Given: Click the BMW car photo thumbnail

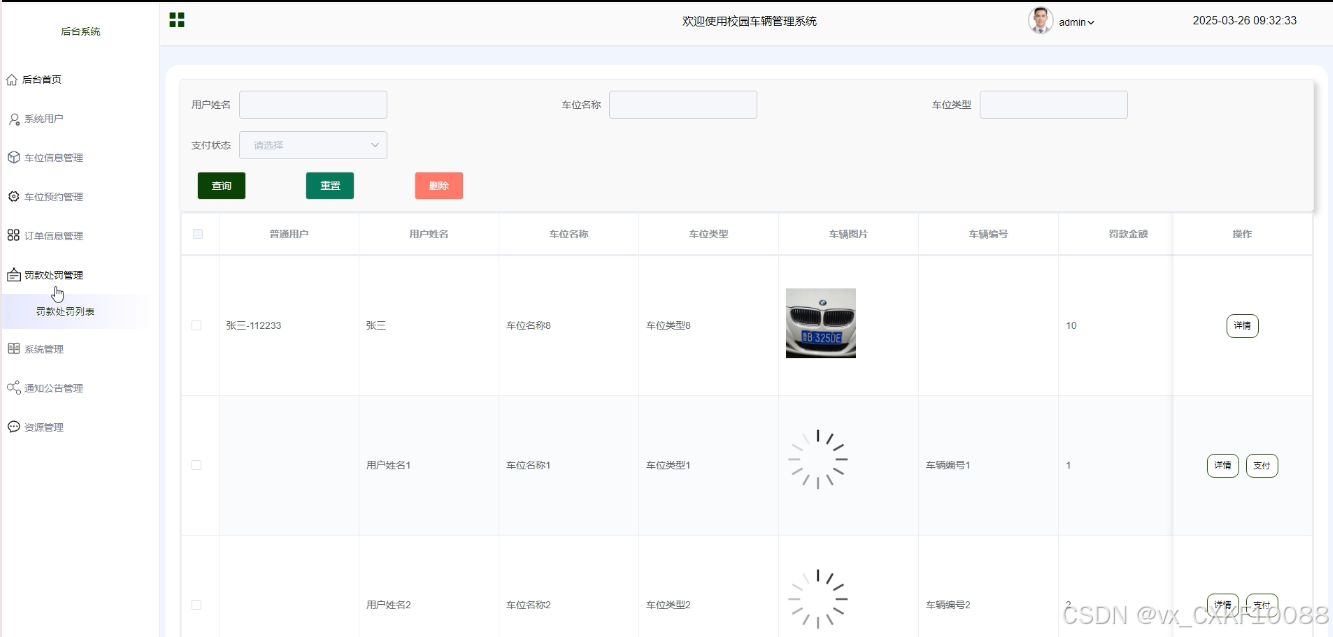Looking at the screenshot, I should point(821,323).
